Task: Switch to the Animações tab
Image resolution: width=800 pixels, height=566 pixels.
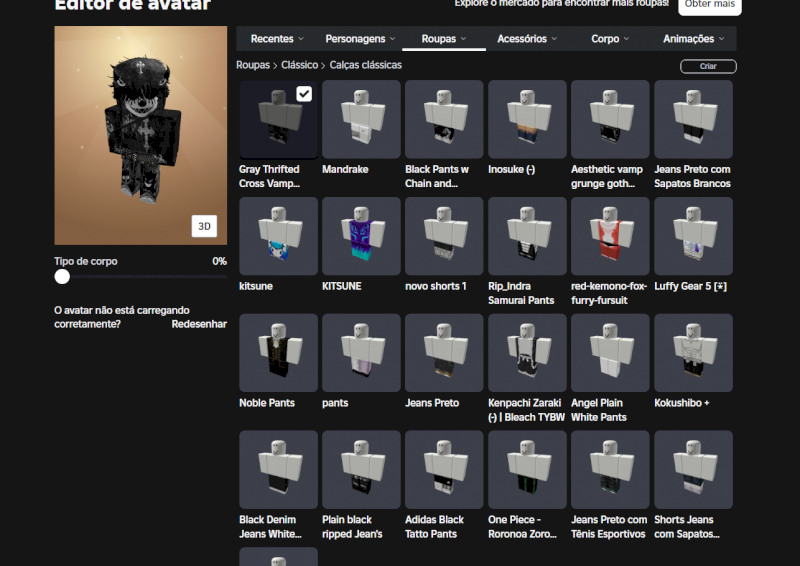Action: tap(694, 39)
